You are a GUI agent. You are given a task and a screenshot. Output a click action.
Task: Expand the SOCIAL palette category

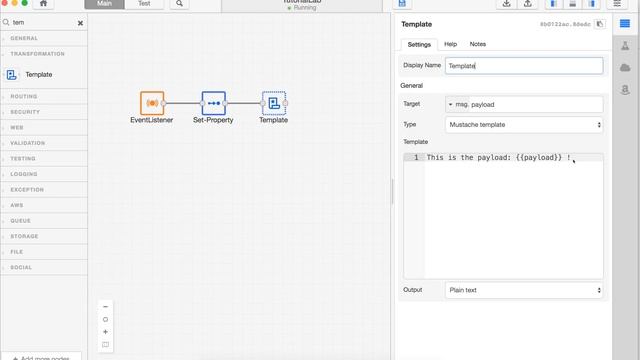click(x=44, y=267)
